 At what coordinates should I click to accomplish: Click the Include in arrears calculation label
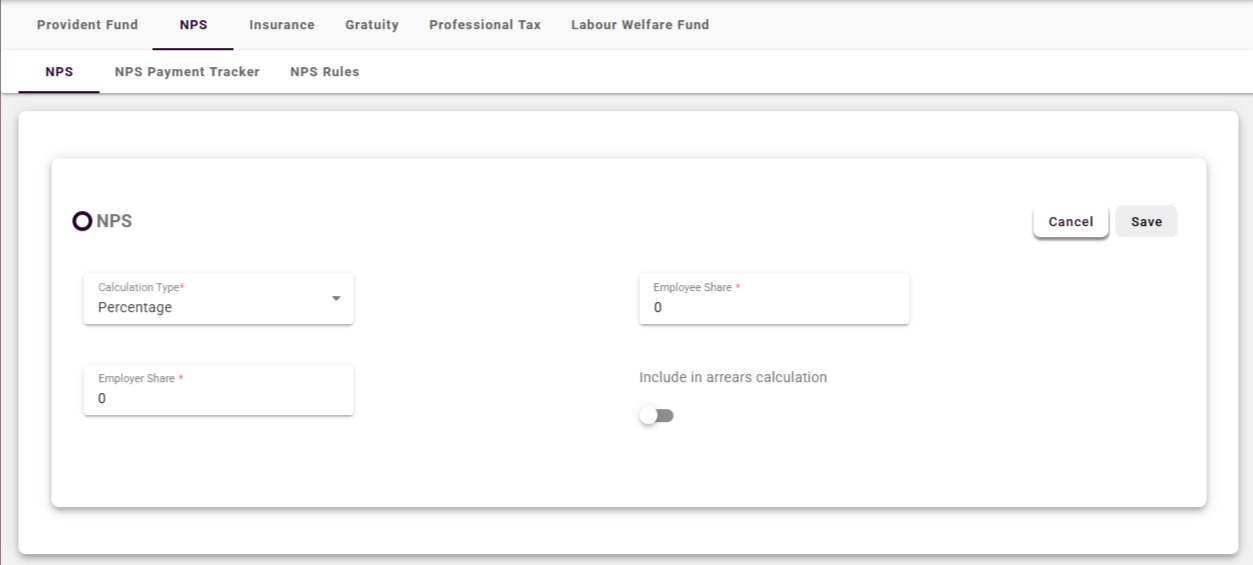click(733, 378)
